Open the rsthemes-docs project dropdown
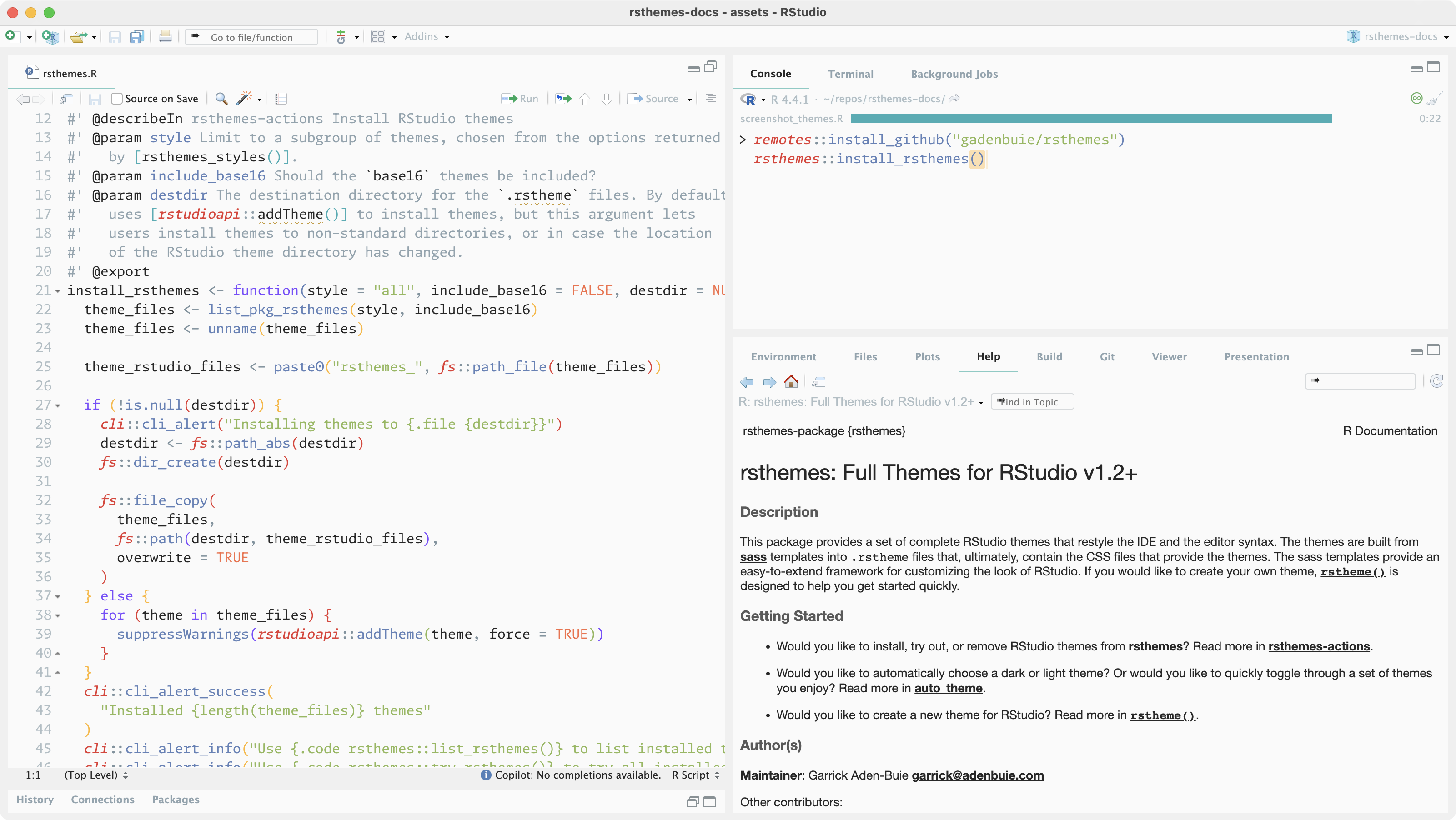This screenshot has width=1456, height=820. coord(1400,37)
